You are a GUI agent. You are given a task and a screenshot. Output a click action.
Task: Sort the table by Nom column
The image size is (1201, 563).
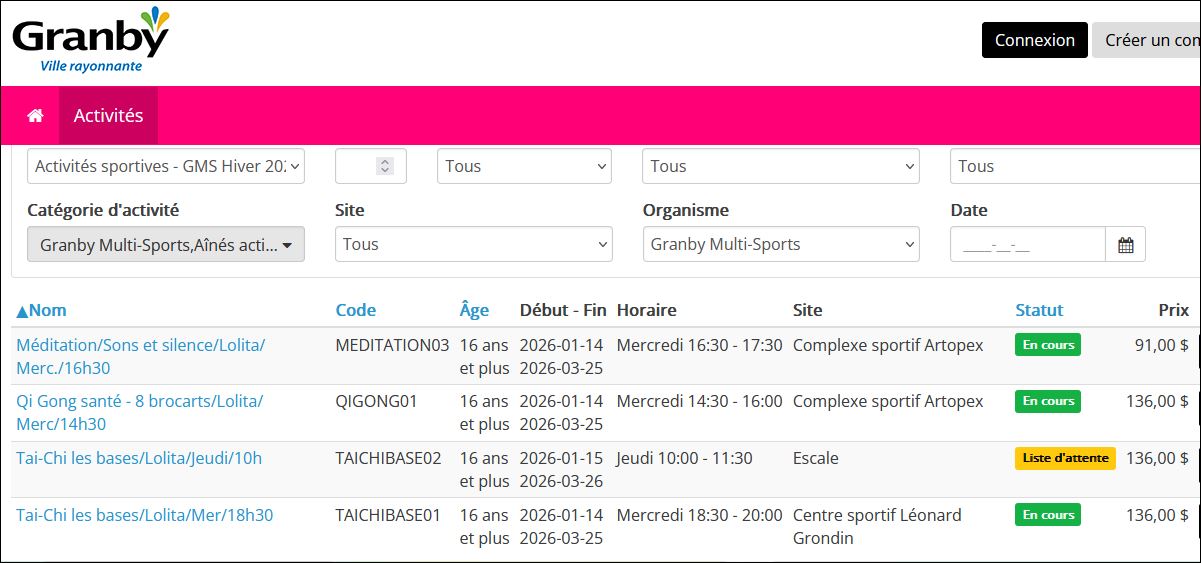pos(42,310)
